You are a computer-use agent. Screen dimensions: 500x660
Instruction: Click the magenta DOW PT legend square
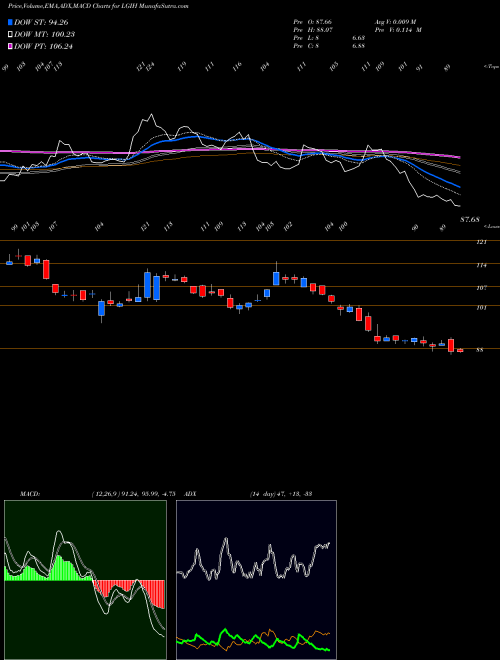[x=10, y=46]
